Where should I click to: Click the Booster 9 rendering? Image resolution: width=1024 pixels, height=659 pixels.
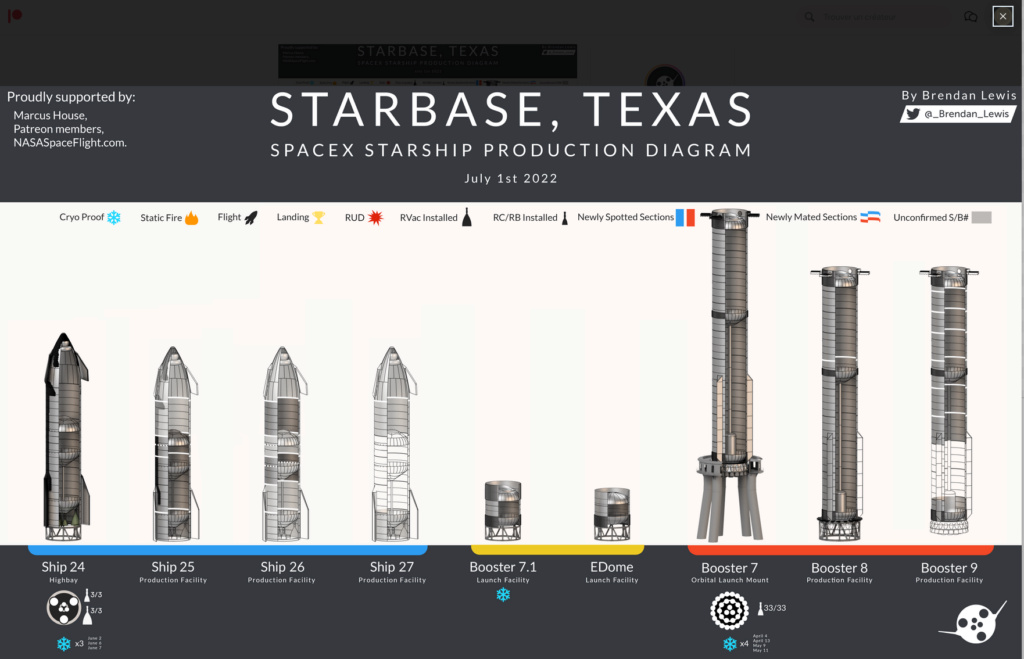949,400
